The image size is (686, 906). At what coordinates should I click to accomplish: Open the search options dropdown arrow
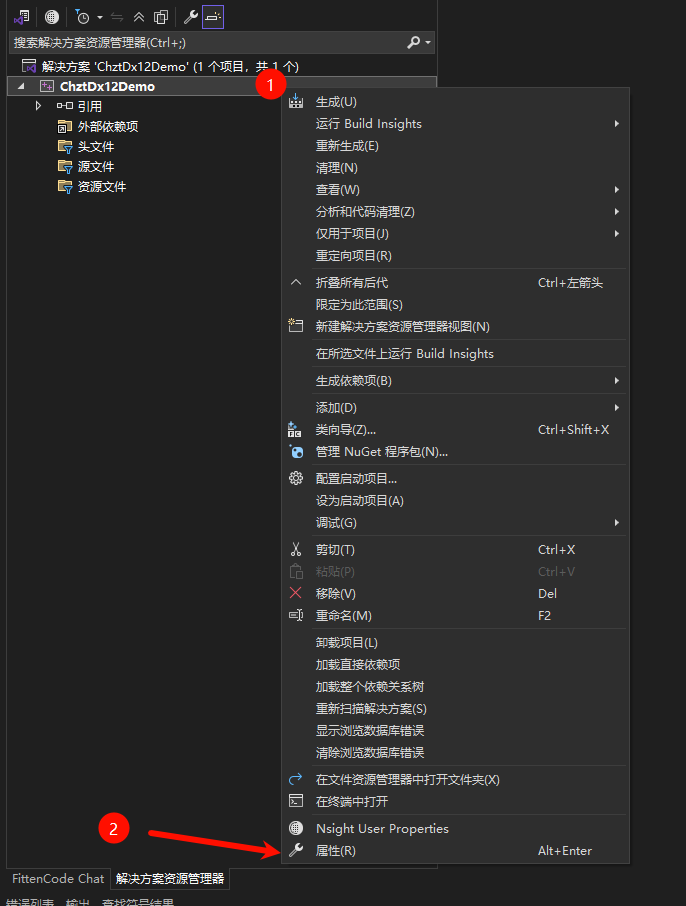pyautogui.click(x=428, y=43)
